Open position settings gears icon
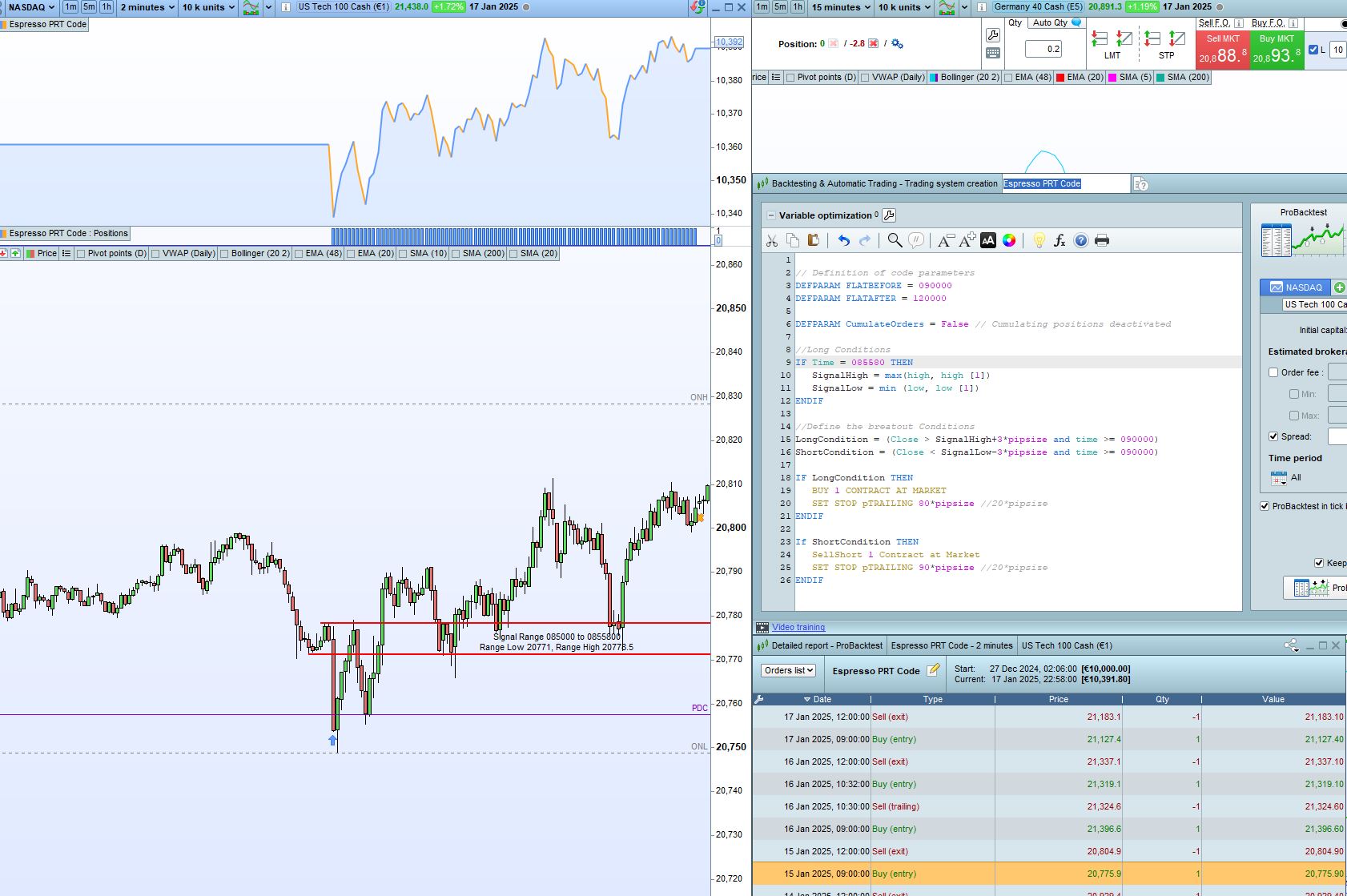 pyautogui.click(x=898, y=44)
